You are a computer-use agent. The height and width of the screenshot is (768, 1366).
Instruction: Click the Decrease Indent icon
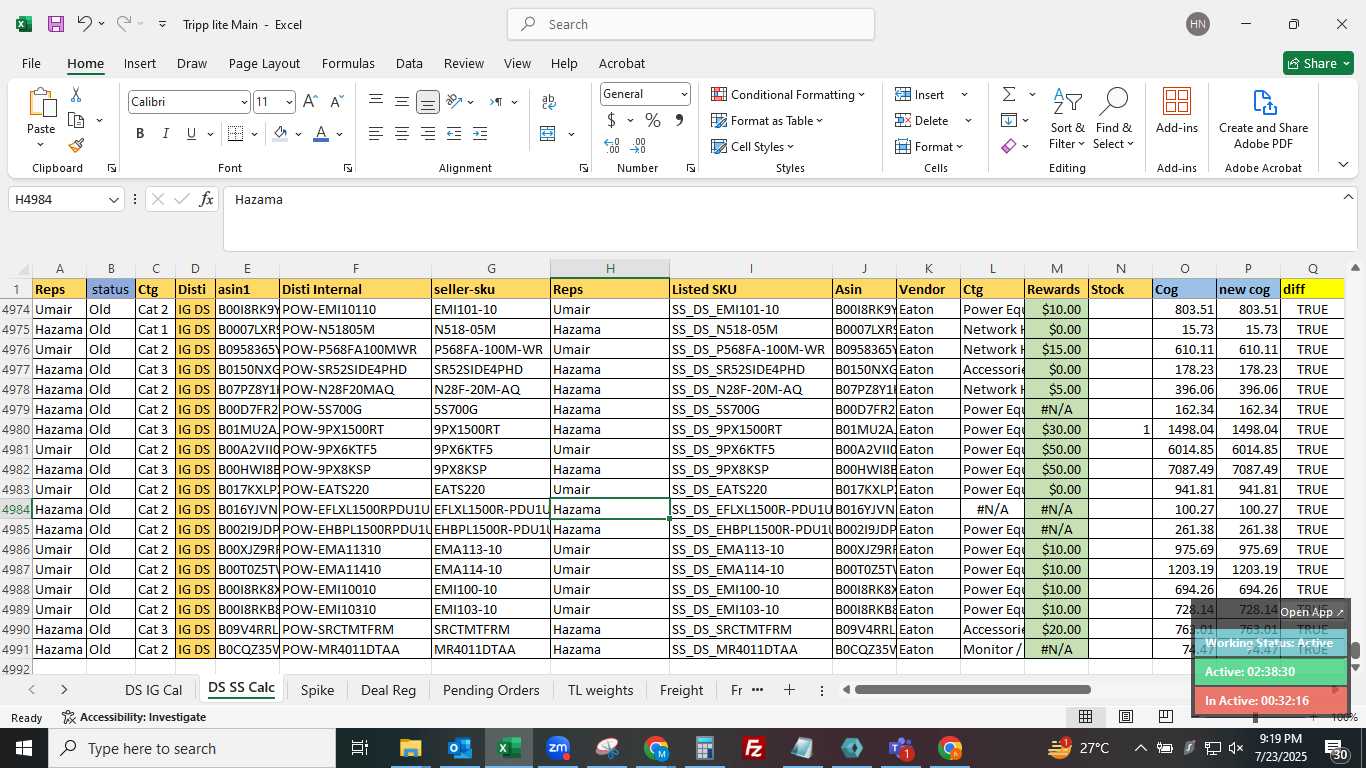point(454,134)
